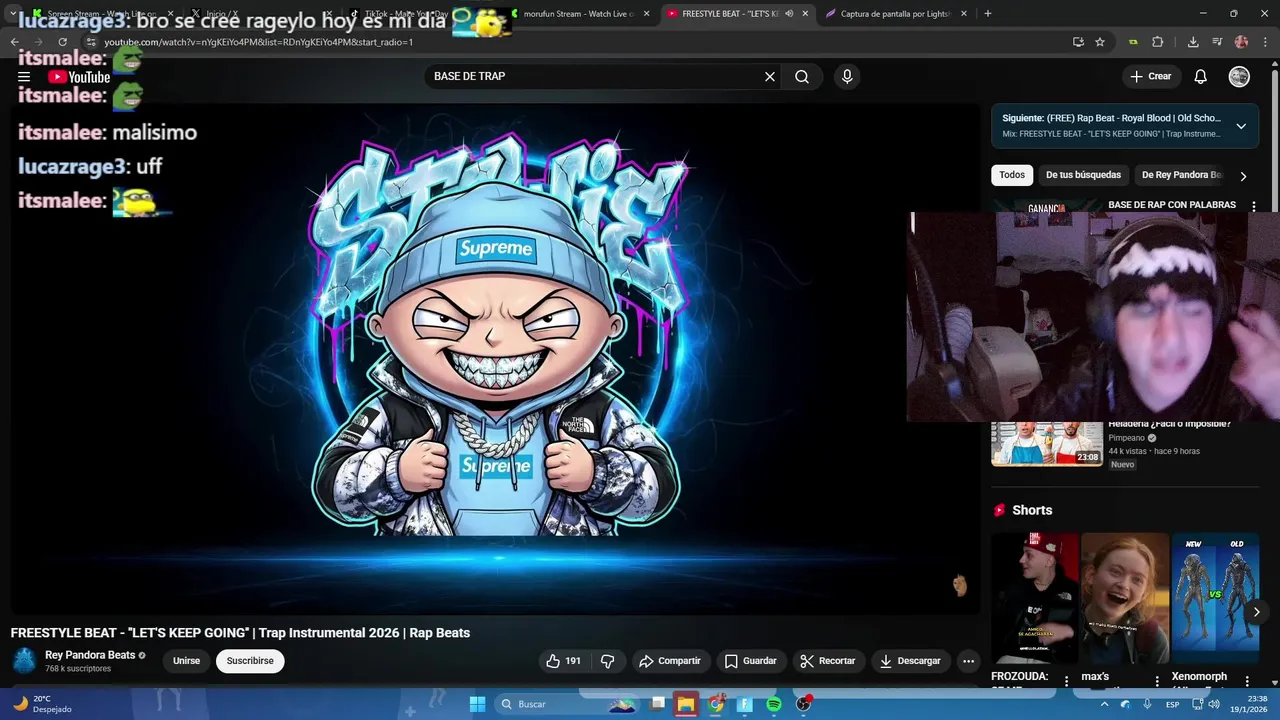The image size is (1280, 720).
Task: Switch to Chrome in taskbar
Action: 715,704
